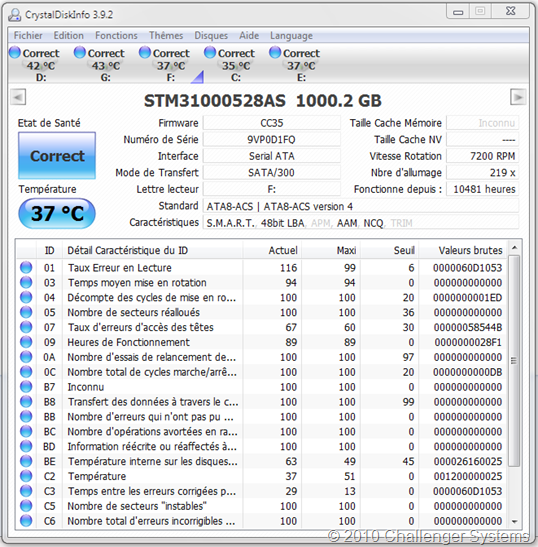Open the Fichier menu

click(x=28, y=36)
